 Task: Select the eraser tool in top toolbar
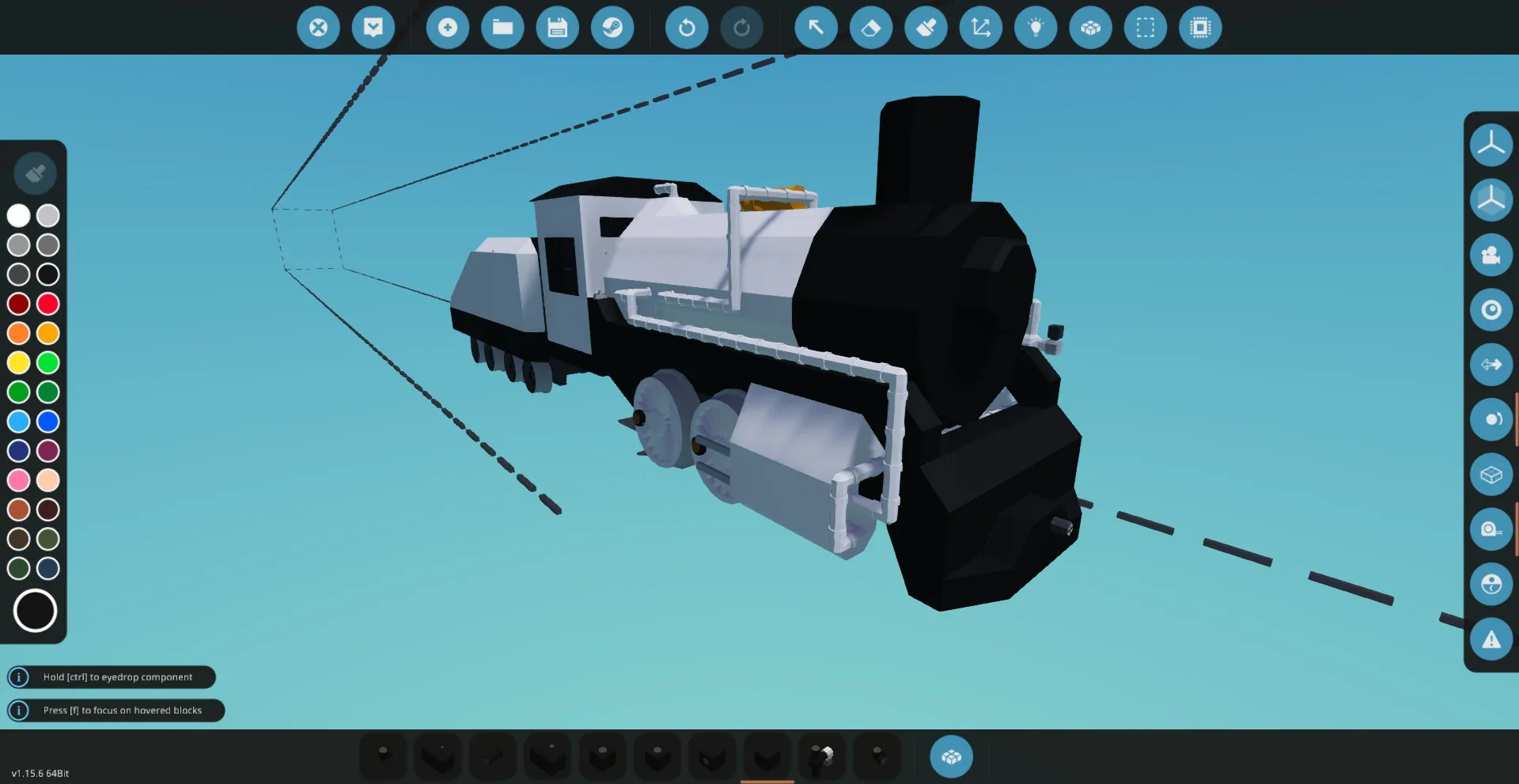870,28
